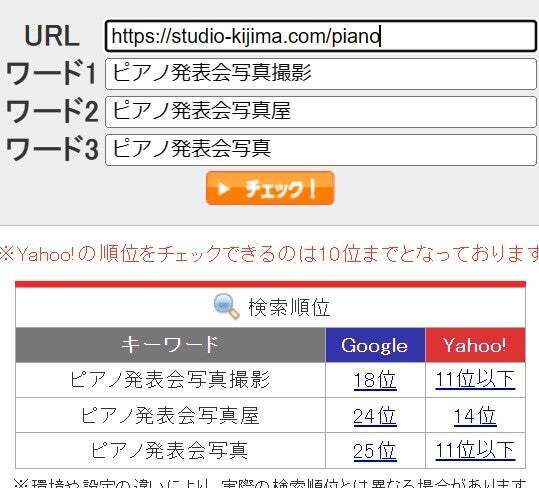Click the play arrow on チェック button
This screenshot has height=488, width=539.
point(223,189)
